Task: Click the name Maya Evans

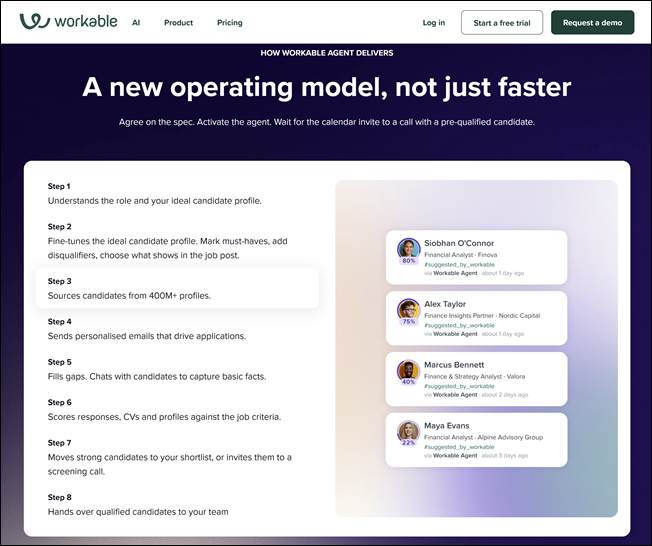Action: (x=446, y=426)
